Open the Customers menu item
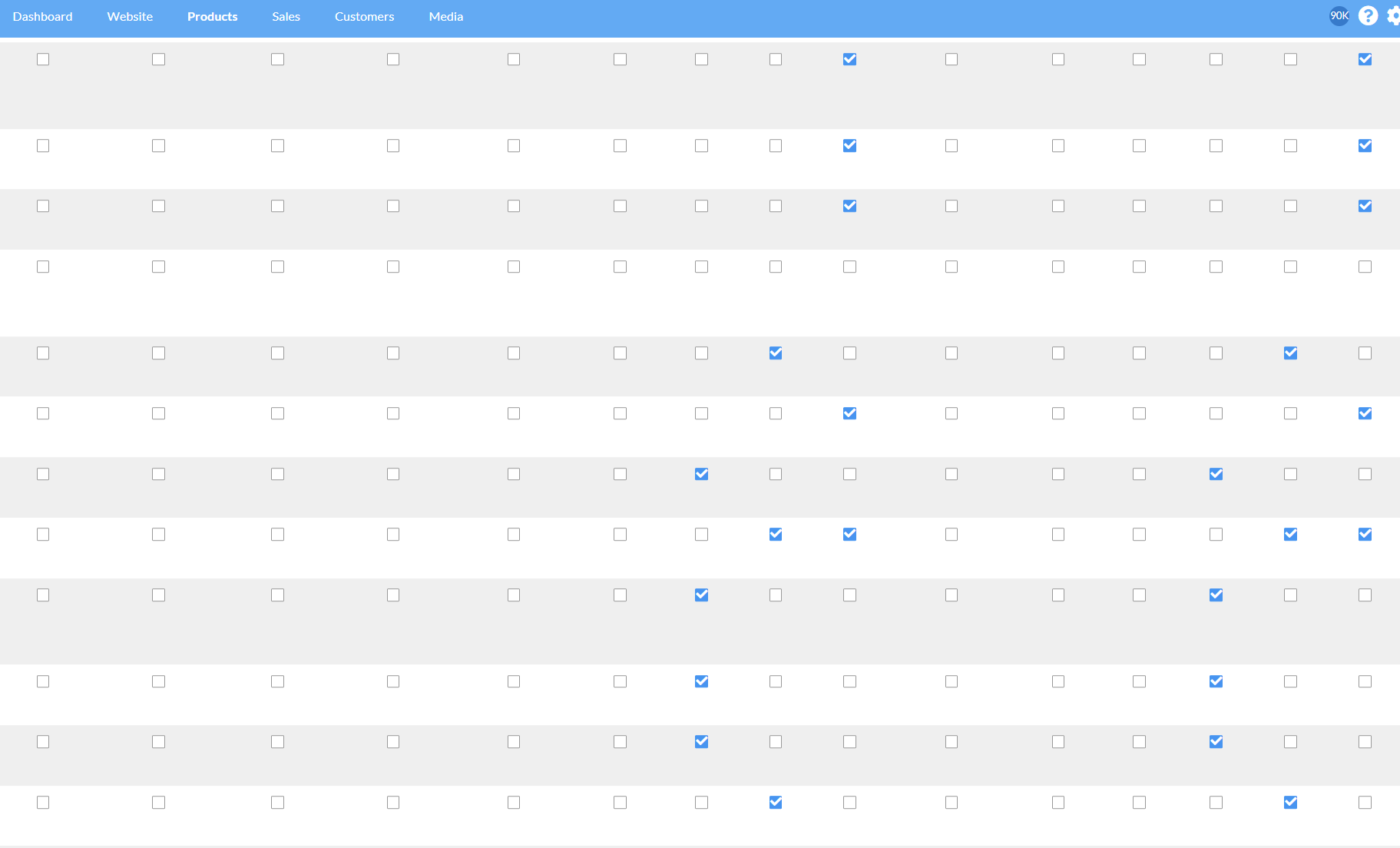This screenshot has height=848, width=1400. pyautogui.click(x=364, y=17)
